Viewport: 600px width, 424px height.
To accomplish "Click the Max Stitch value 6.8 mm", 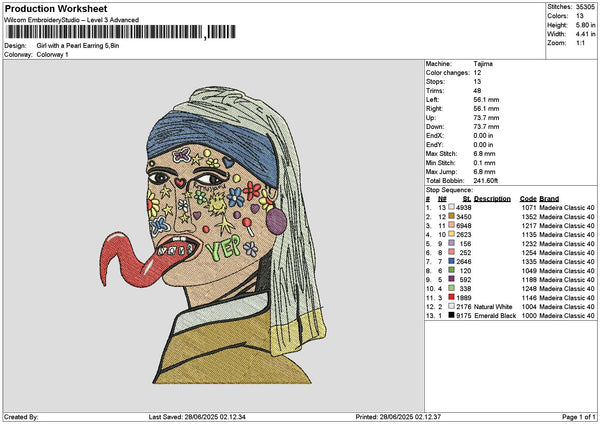I will point(484,154).
